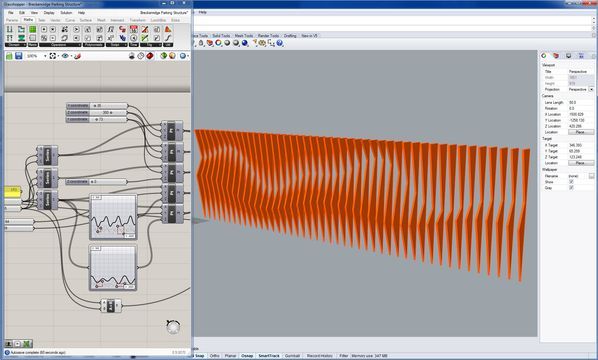Image resolution: width=598 pixels, height=360 pixels.
Task: Switch to the Params component tab
Action: coord(12,20)
